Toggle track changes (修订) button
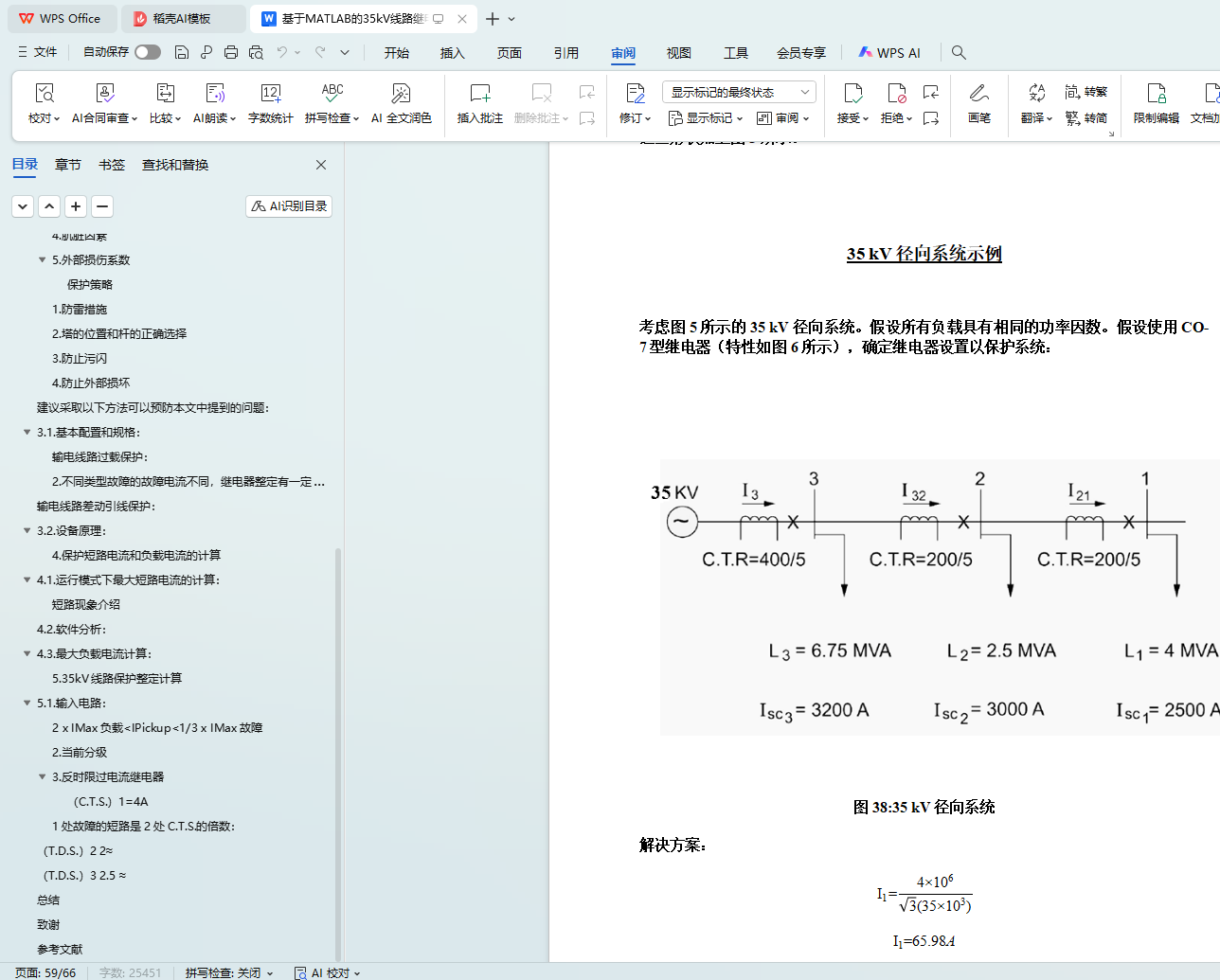This screenshot has height=980, width=1220. pos(635,94)
